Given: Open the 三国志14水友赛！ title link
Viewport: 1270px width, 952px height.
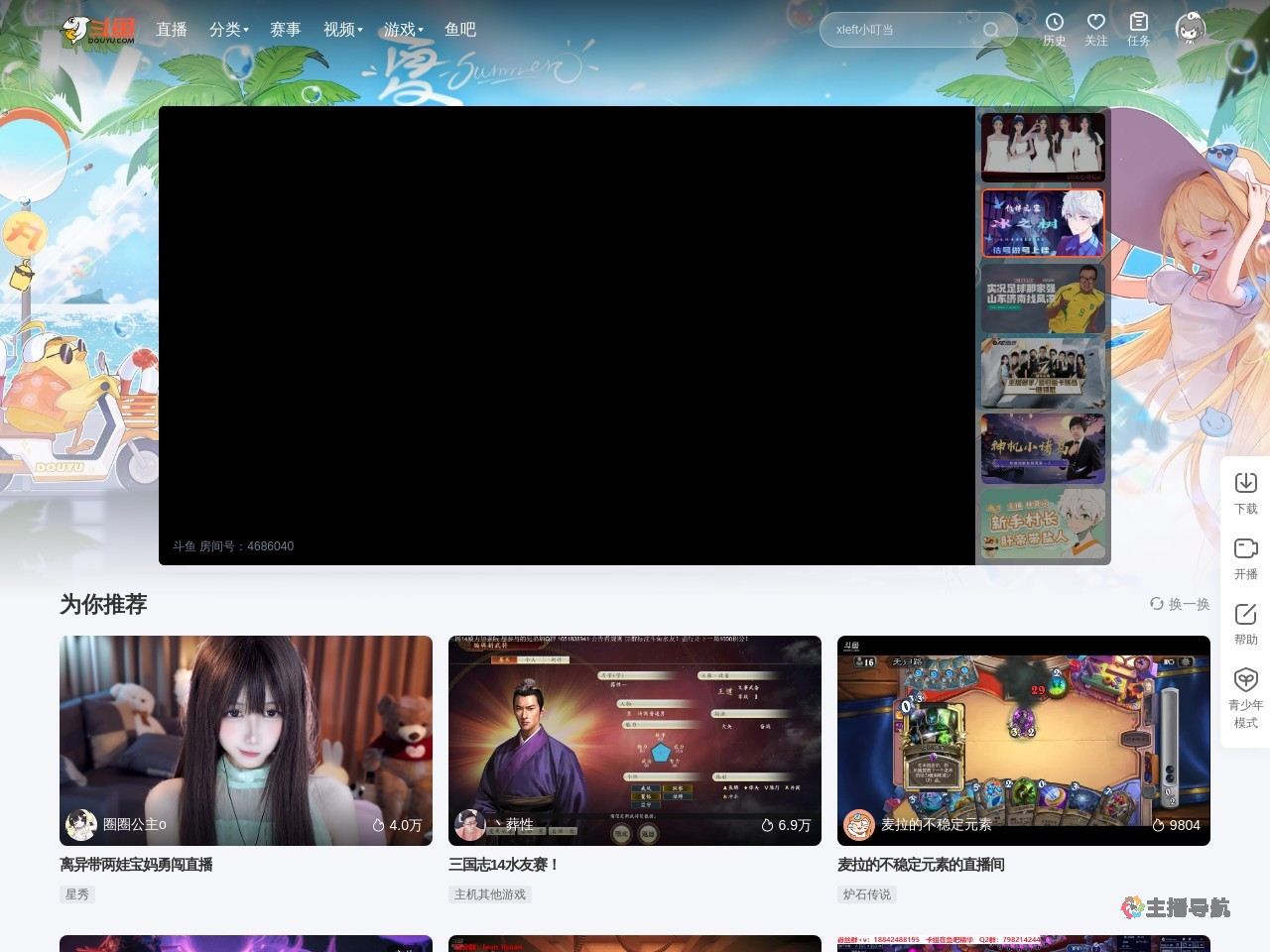Looking at the screenshot, I should pyautogui.click(x=504, y=865).
